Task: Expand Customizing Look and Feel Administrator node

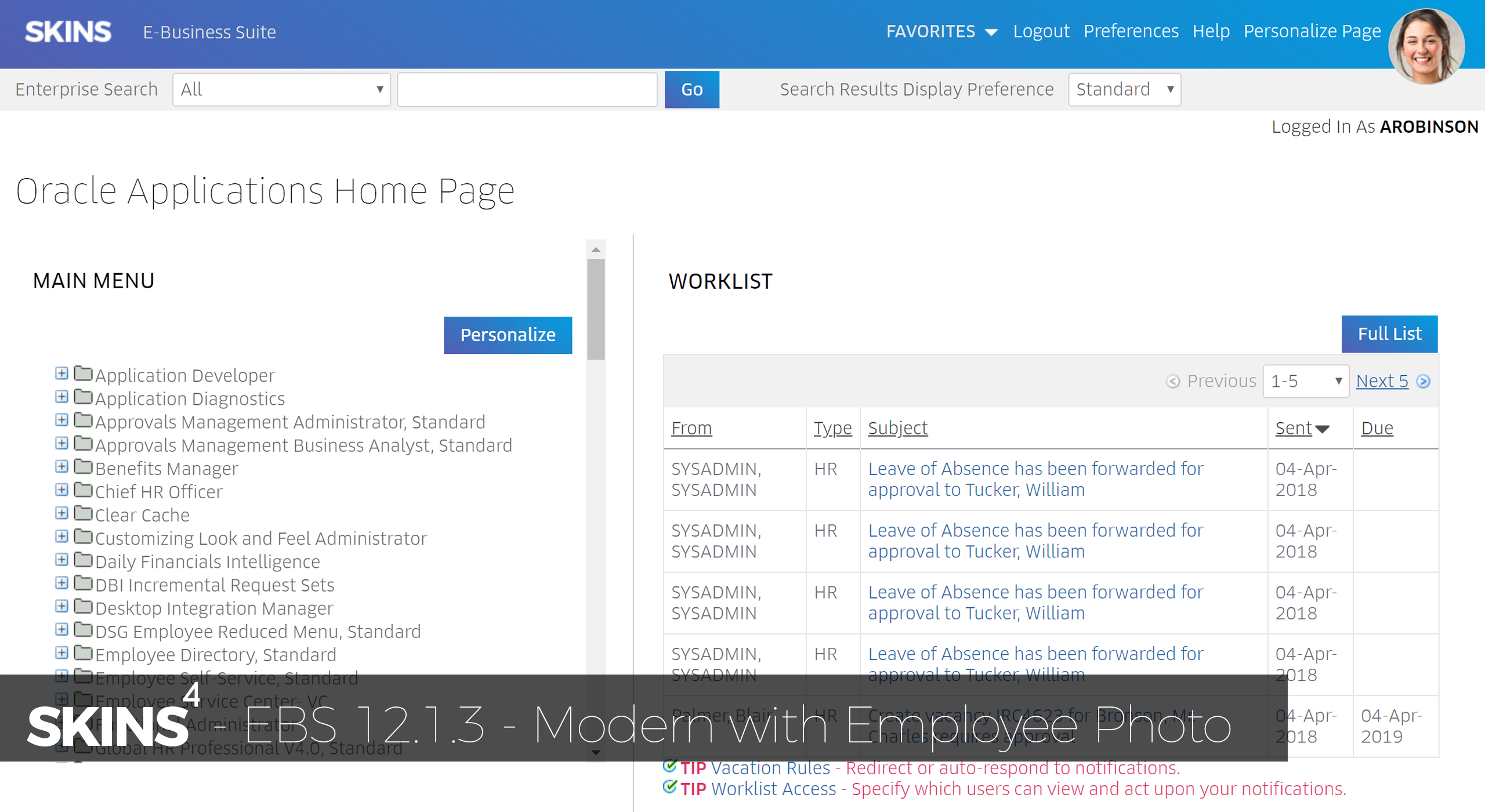Action: 61,536
